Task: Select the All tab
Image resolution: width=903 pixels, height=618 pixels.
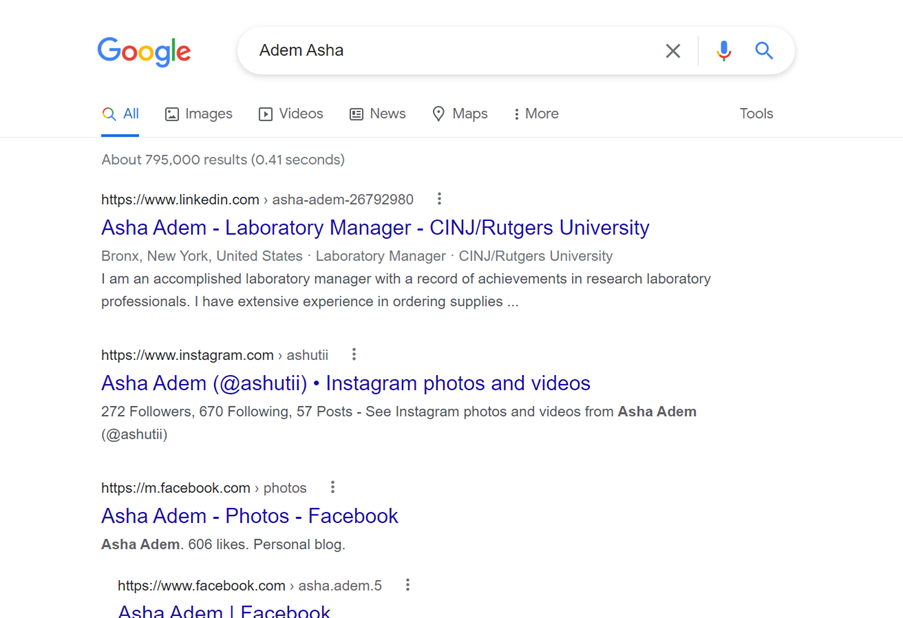Action: tap(120, 114)
